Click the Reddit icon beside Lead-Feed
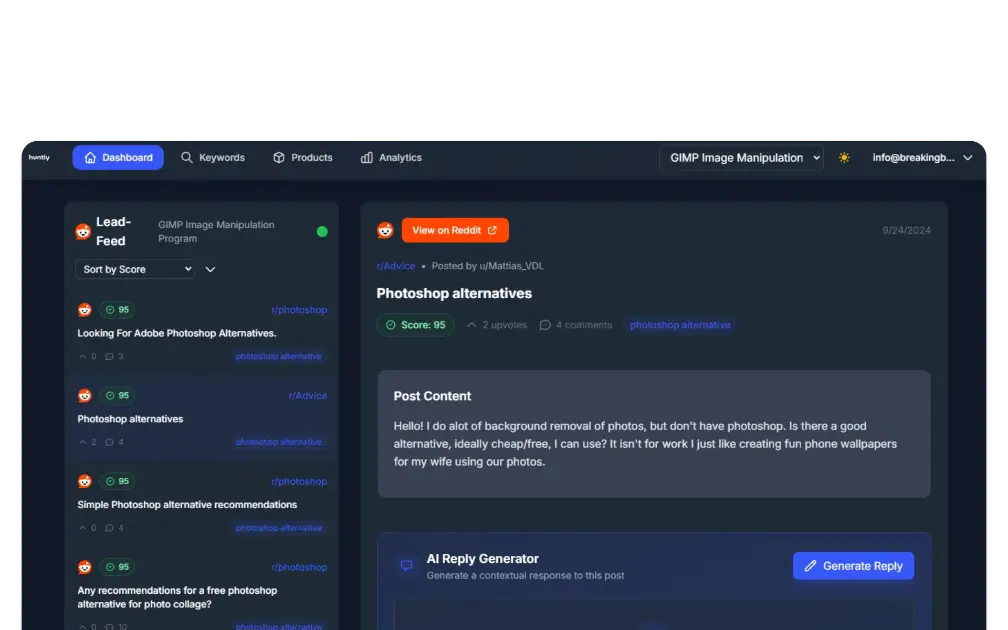This screenshot has height=630, width=1008. tap(83, 232)
